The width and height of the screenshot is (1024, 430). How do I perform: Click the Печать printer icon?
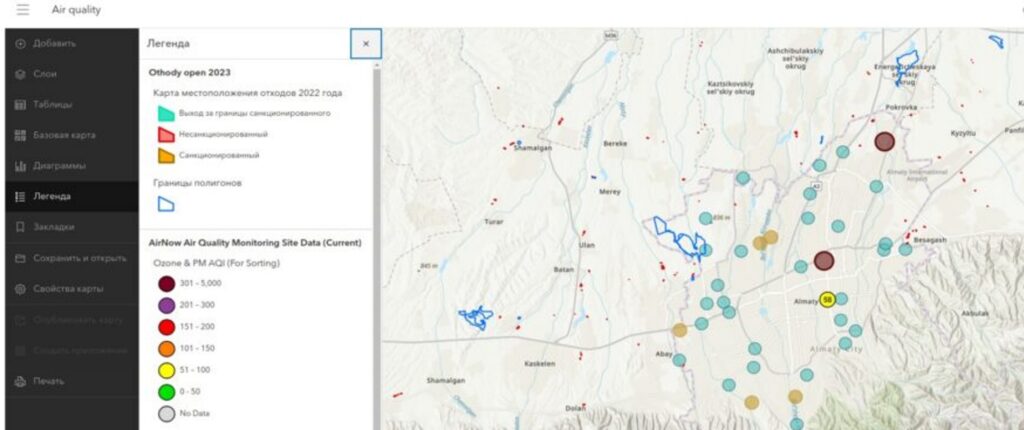(20, 381)
